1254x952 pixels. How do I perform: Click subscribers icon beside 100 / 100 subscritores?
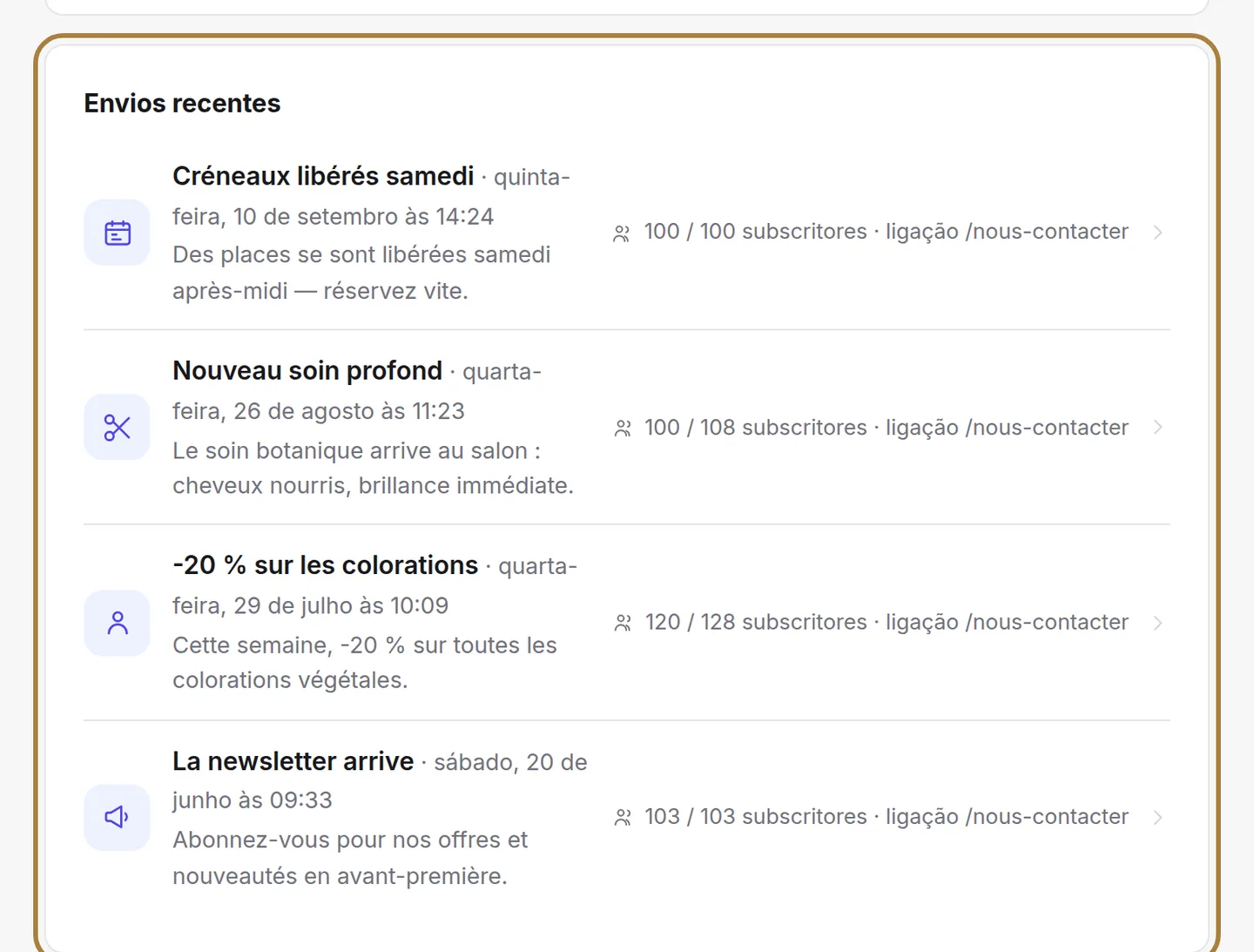tap(622, 233)
